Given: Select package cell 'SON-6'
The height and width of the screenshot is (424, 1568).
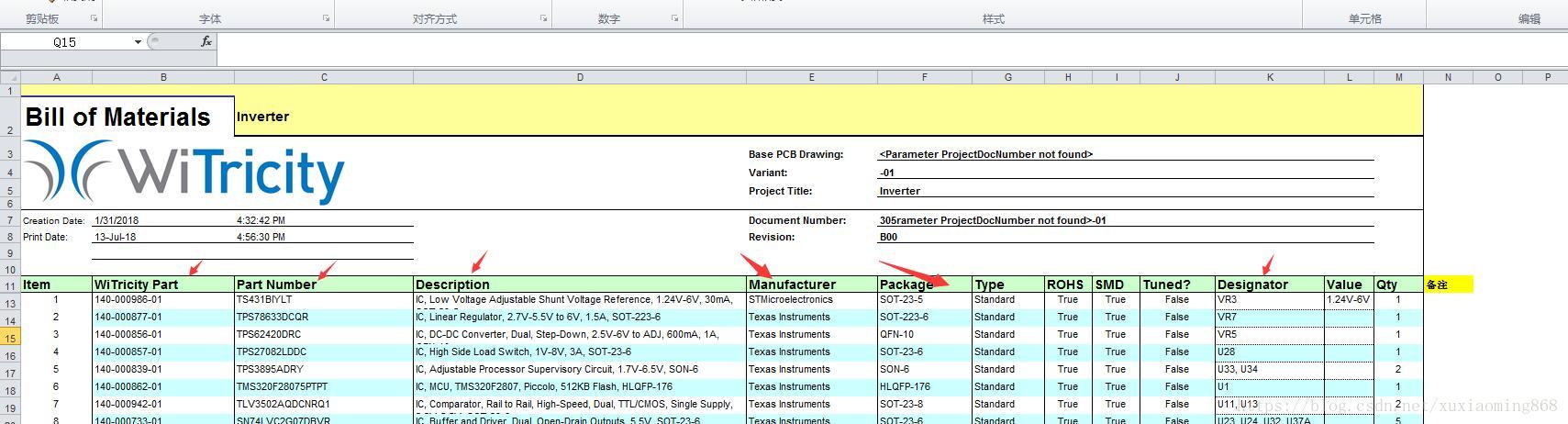Looking at the screenshot, I should click(925, 369).
